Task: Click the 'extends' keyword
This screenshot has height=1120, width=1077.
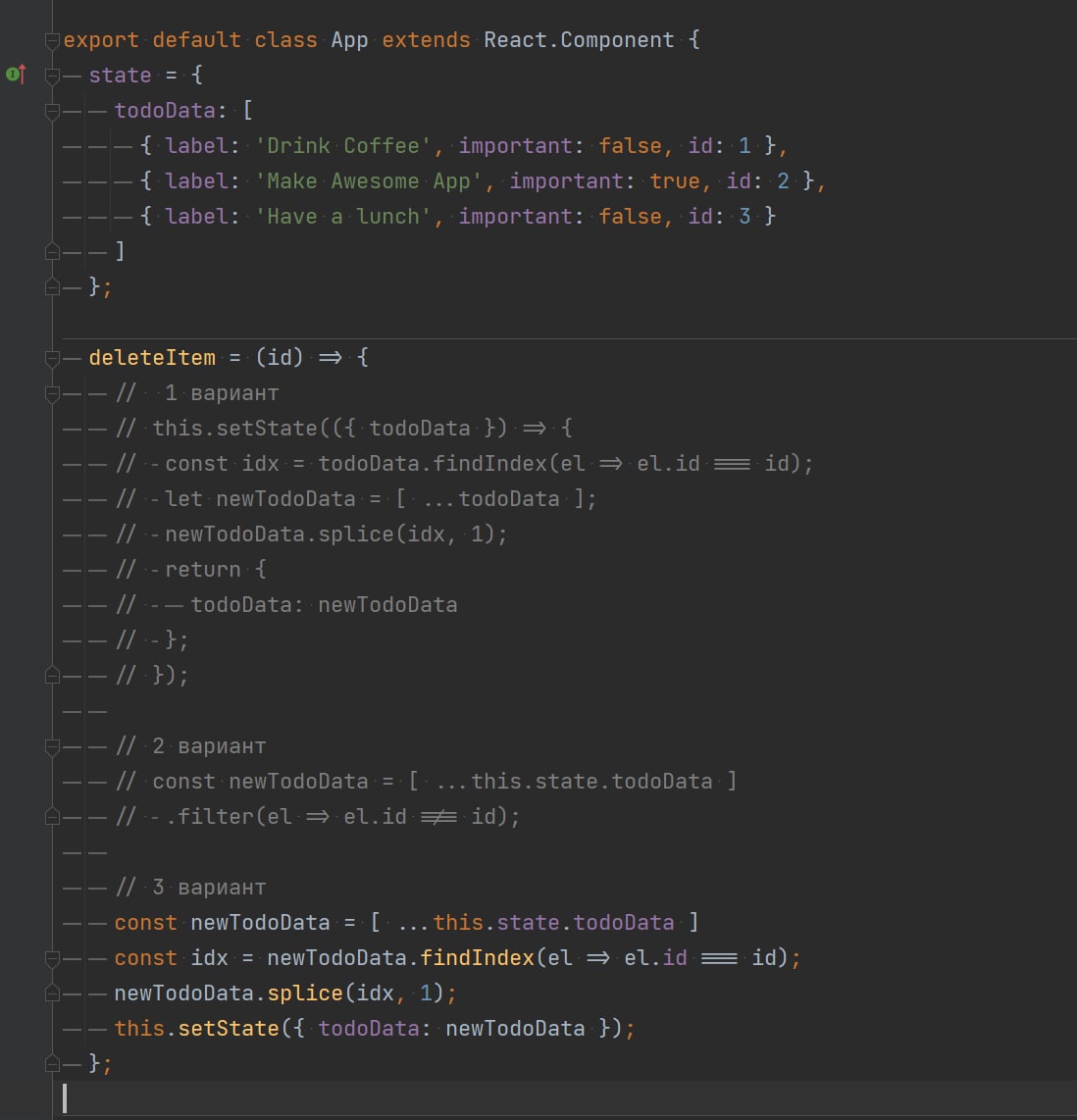Action: (427, 40)
